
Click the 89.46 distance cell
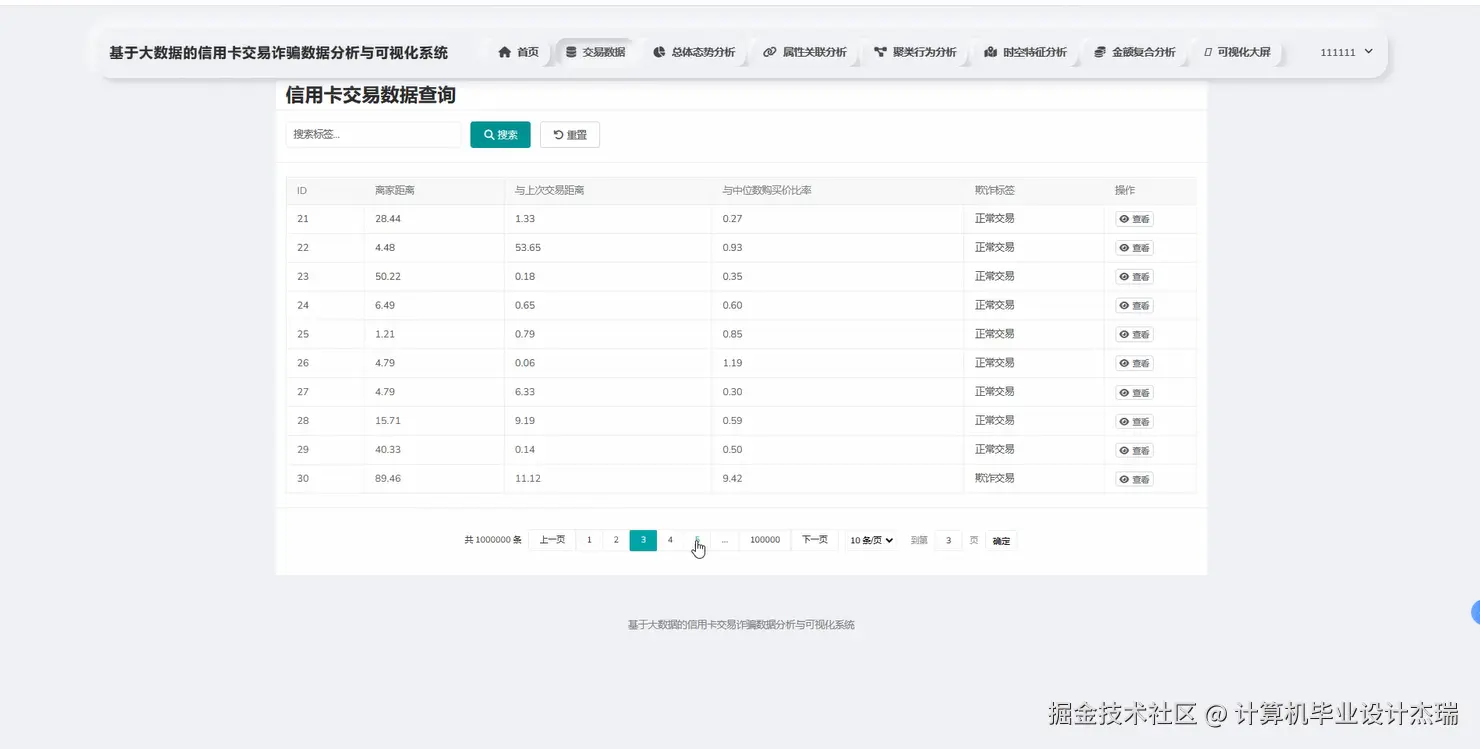tap(388, 479)
